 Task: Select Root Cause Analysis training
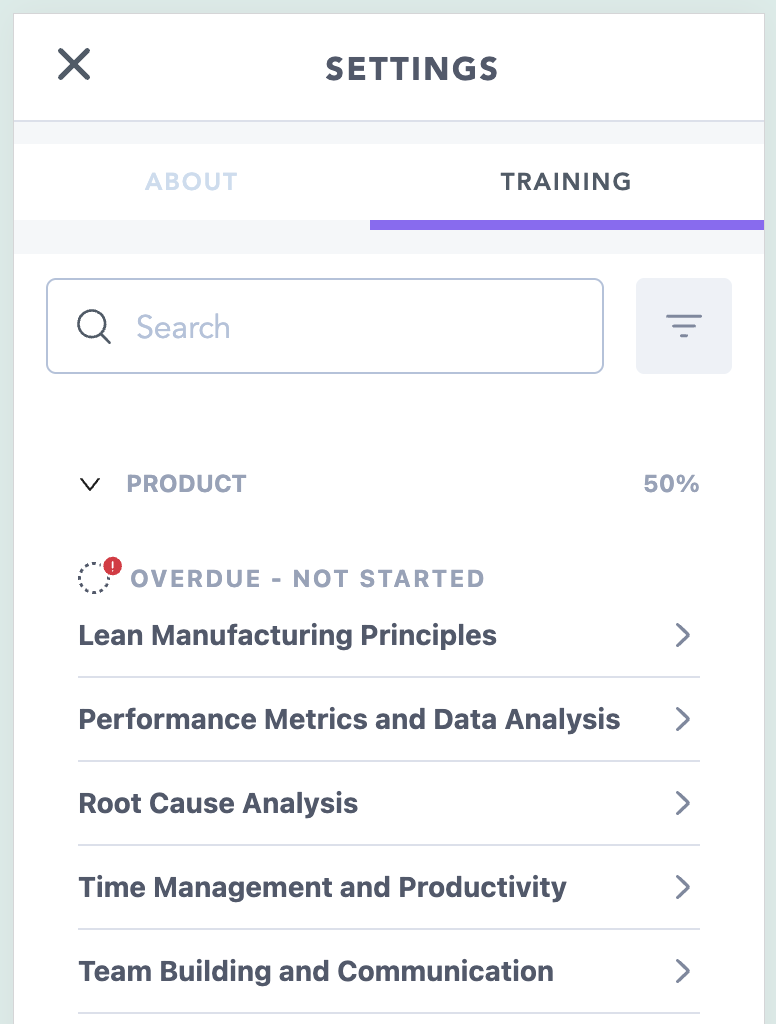218,803
